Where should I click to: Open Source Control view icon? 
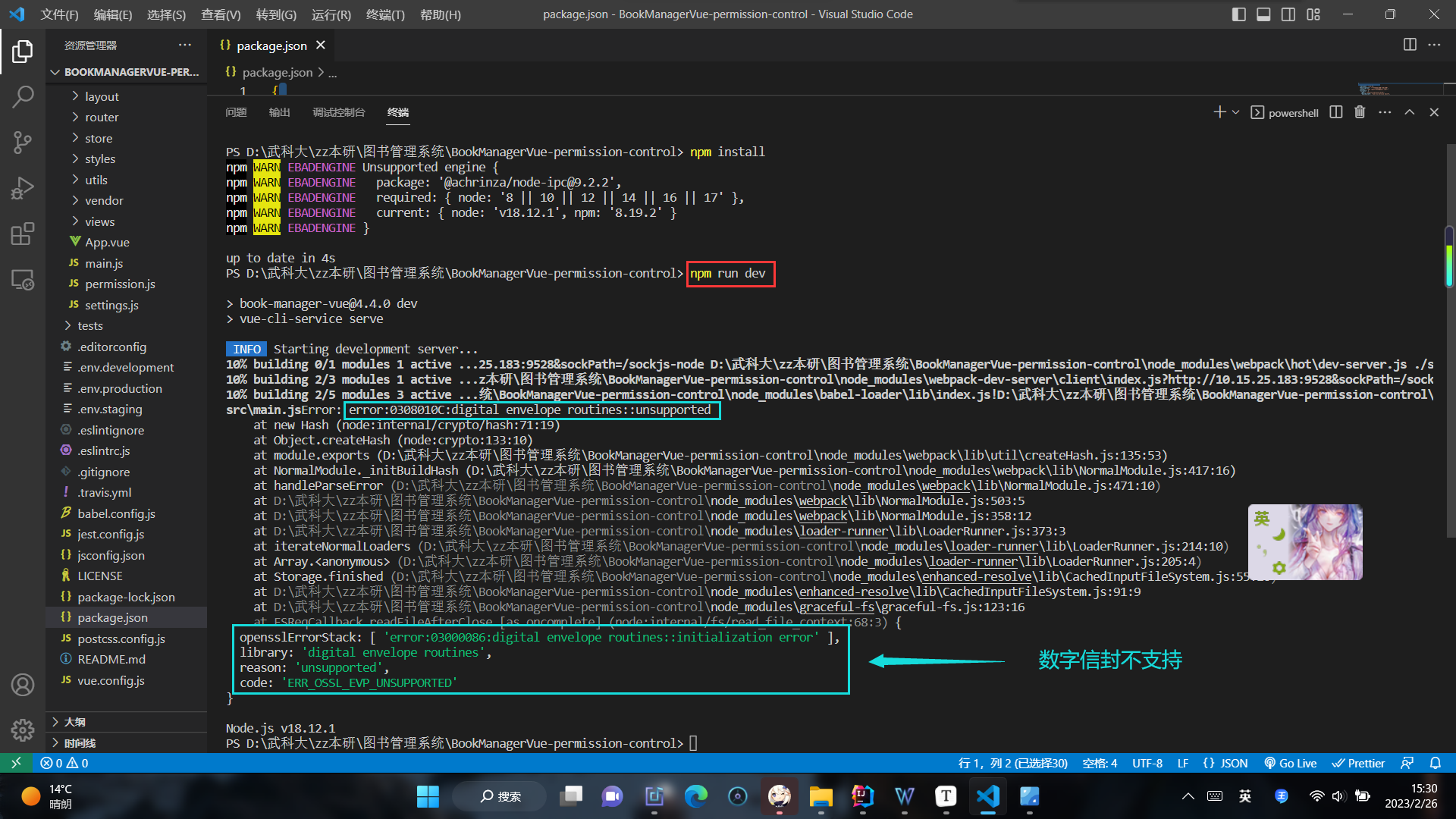(23, 142)
